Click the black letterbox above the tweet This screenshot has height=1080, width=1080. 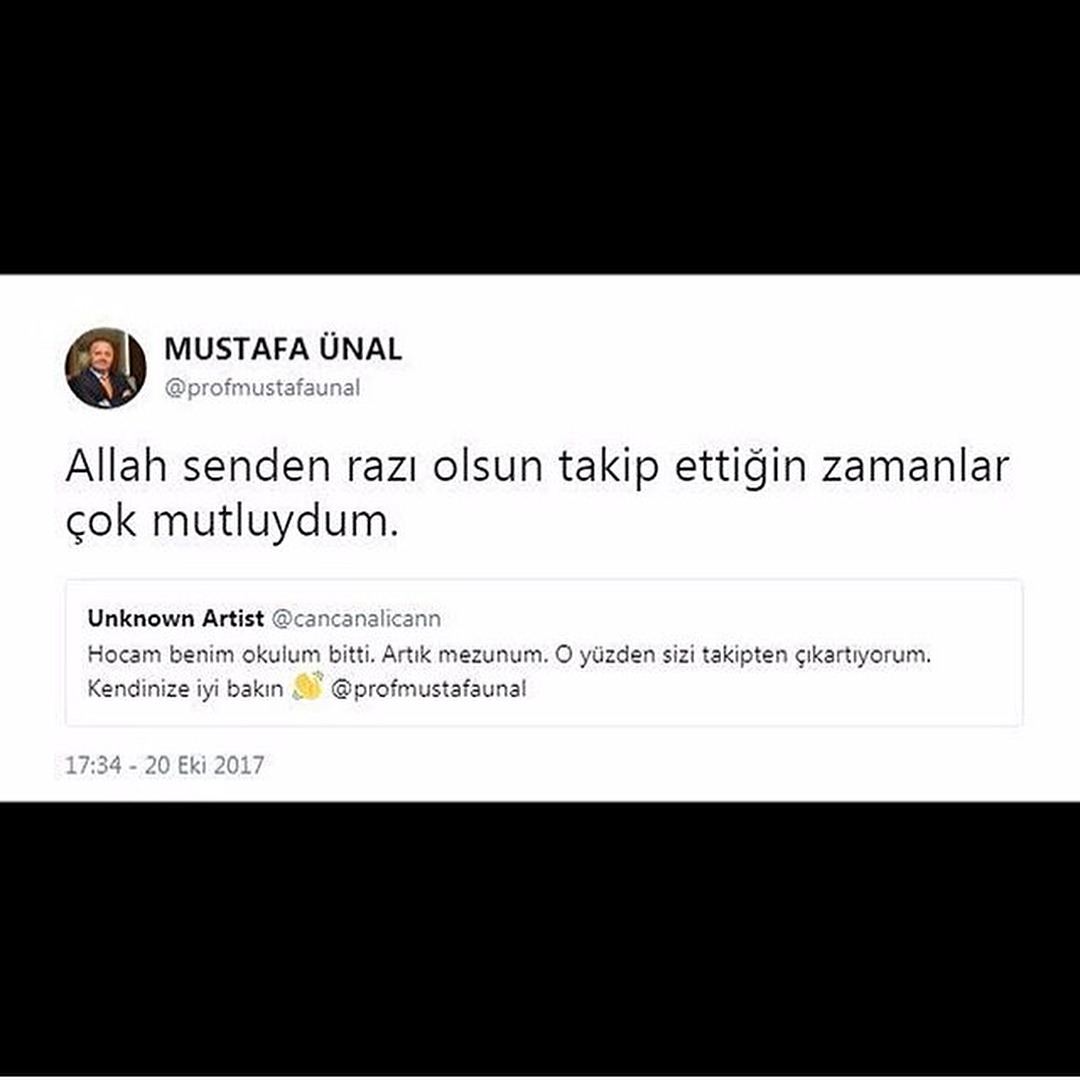pyautogui.click(x=540, y=137)
